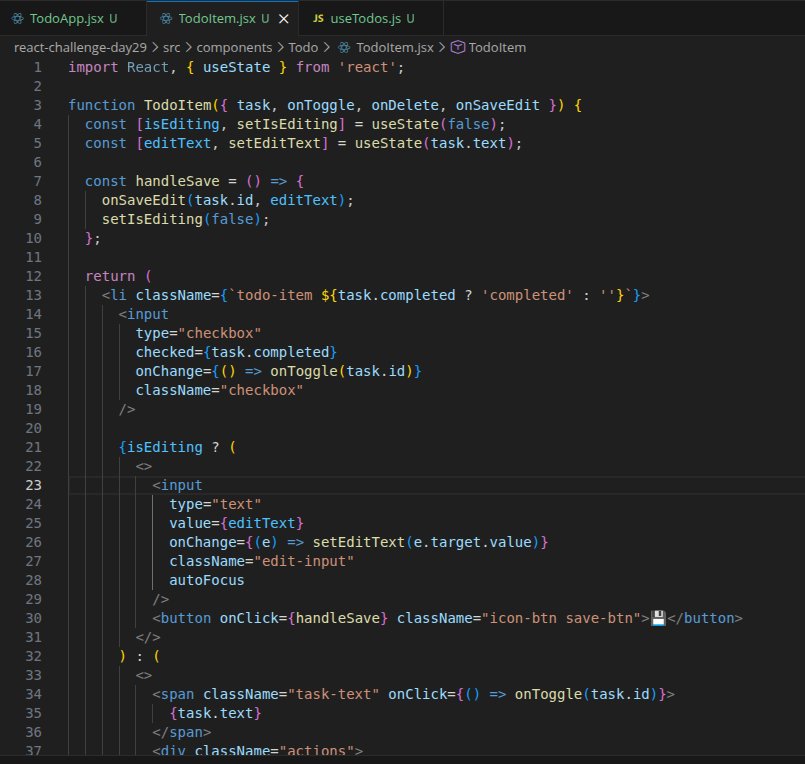Click the floppy disk save emoji in code
The width and height of the screenshot is (805, 764).
[x=658, y=618]
